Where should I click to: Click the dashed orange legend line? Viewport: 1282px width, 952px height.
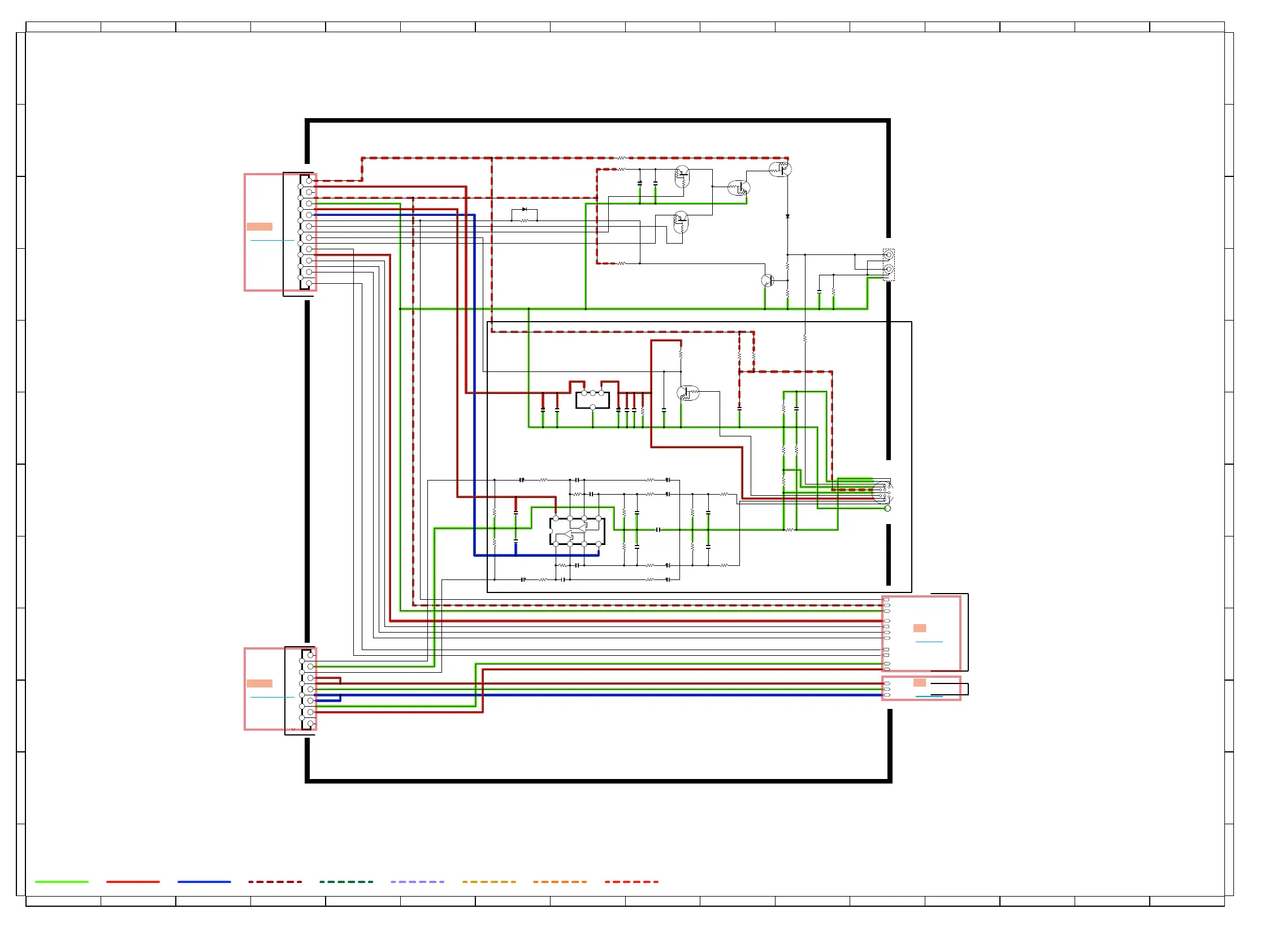pos(560,882)
